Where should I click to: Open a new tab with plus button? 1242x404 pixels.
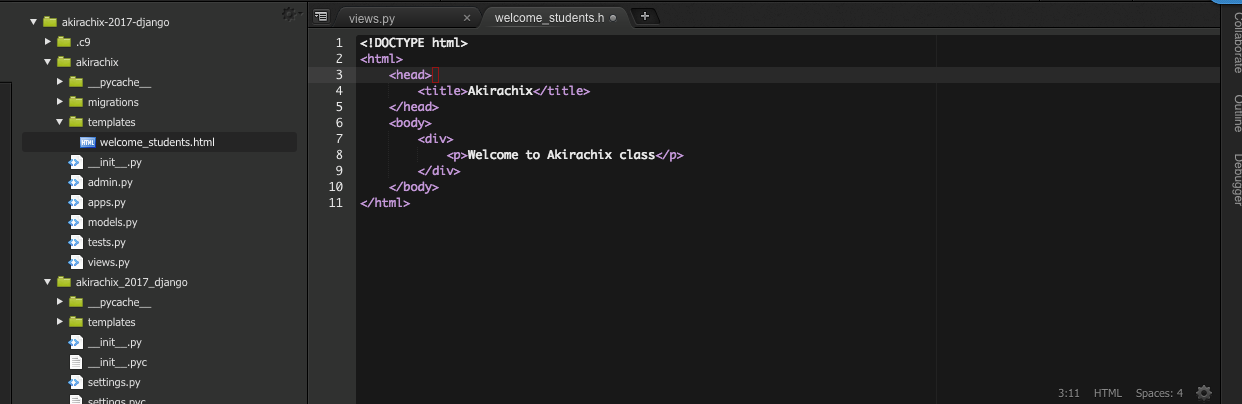[645, 16]
